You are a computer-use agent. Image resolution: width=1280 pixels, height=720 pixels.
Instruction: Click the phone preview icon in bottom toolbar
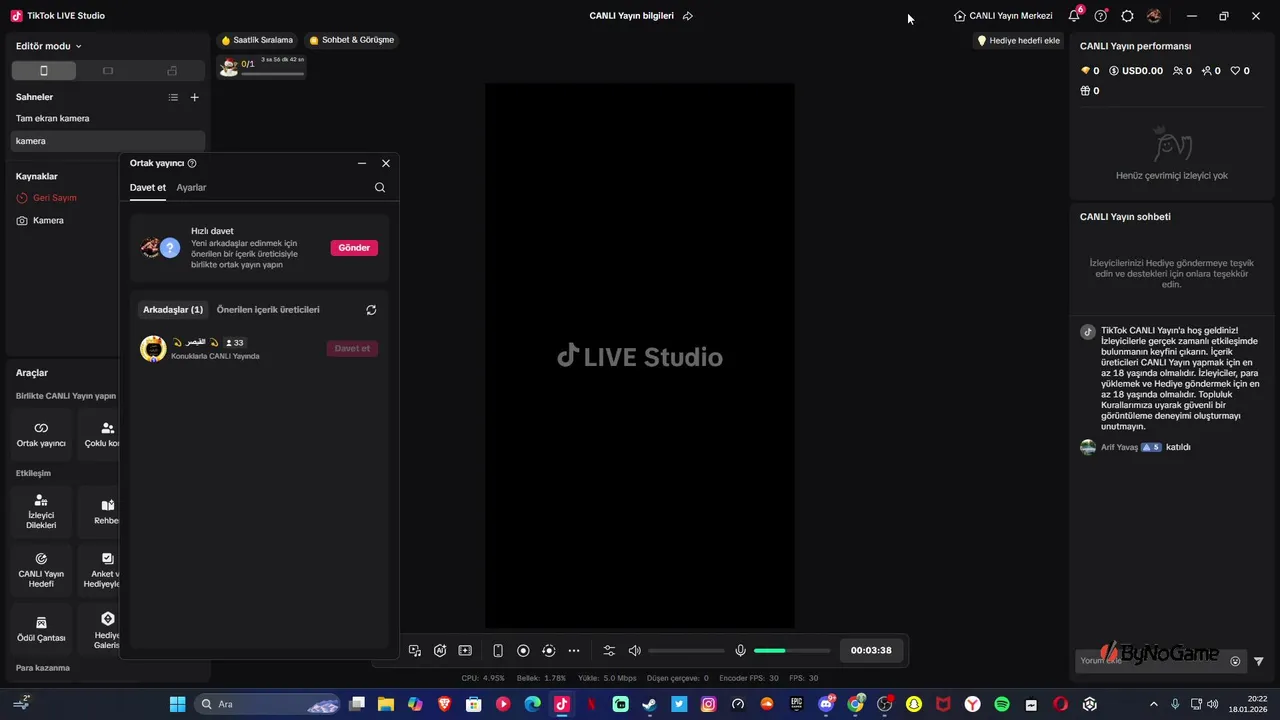498,650
